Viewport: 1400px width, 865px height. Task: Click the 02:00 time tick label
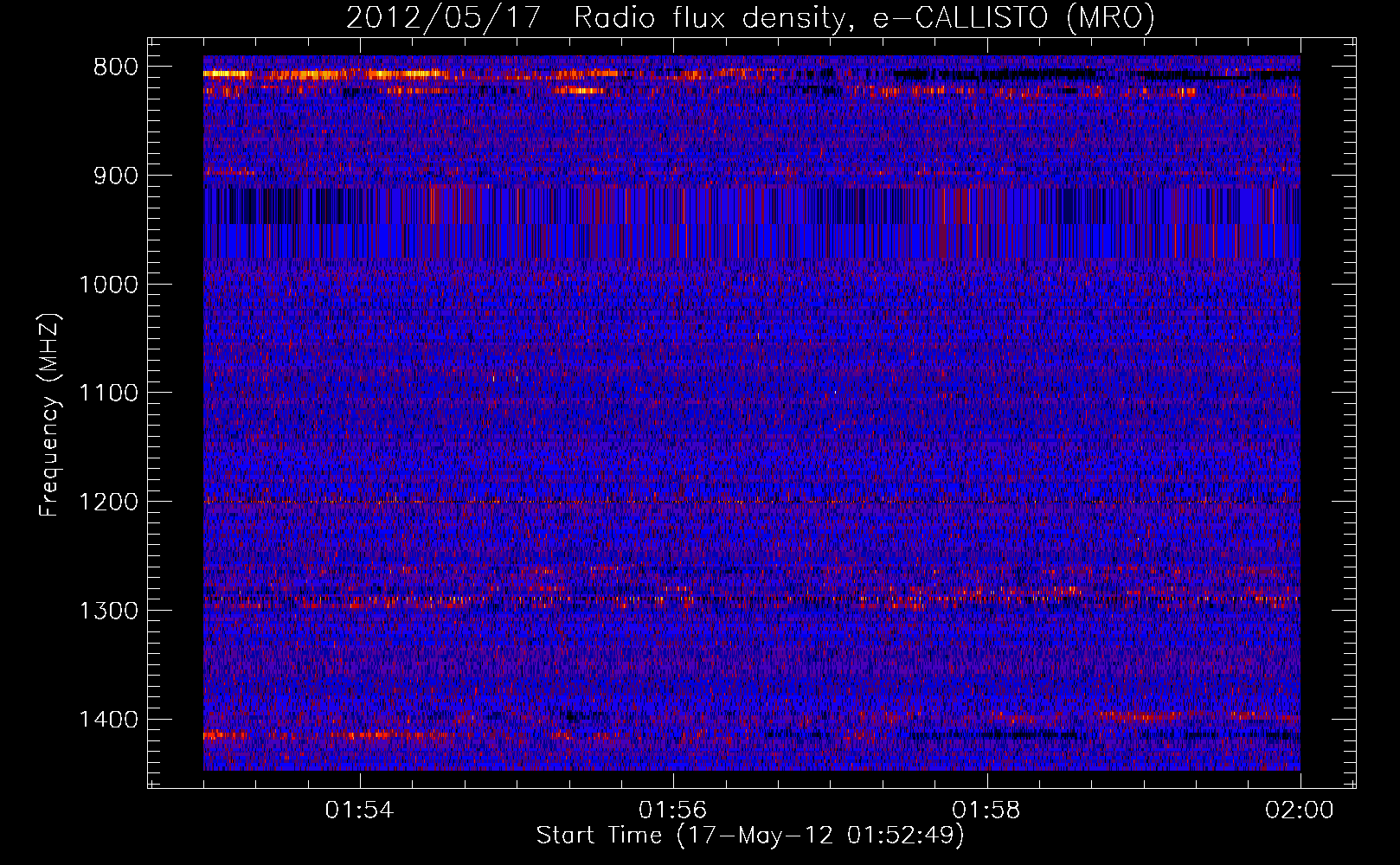pos(1300,811)
